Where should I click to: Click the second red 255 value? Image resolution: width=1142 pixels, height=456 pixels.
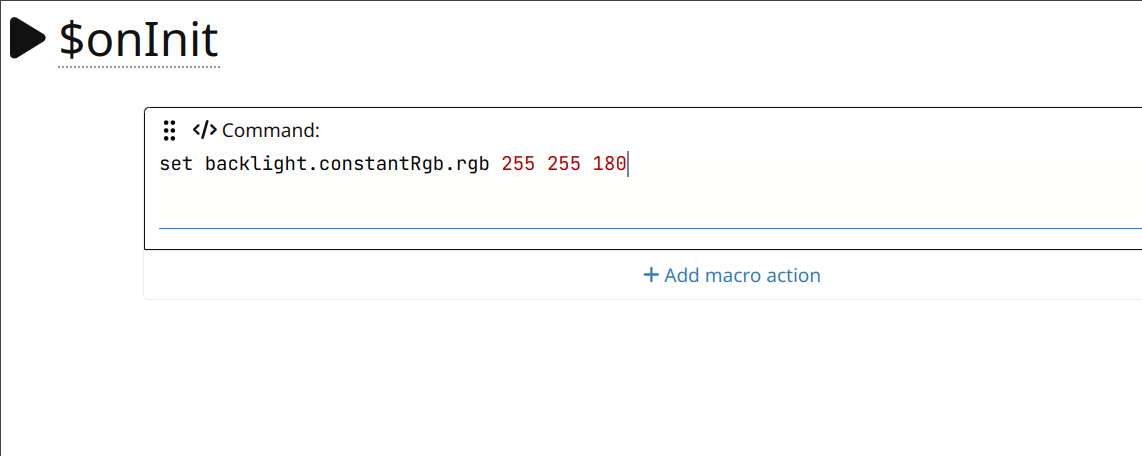point(564,164)
